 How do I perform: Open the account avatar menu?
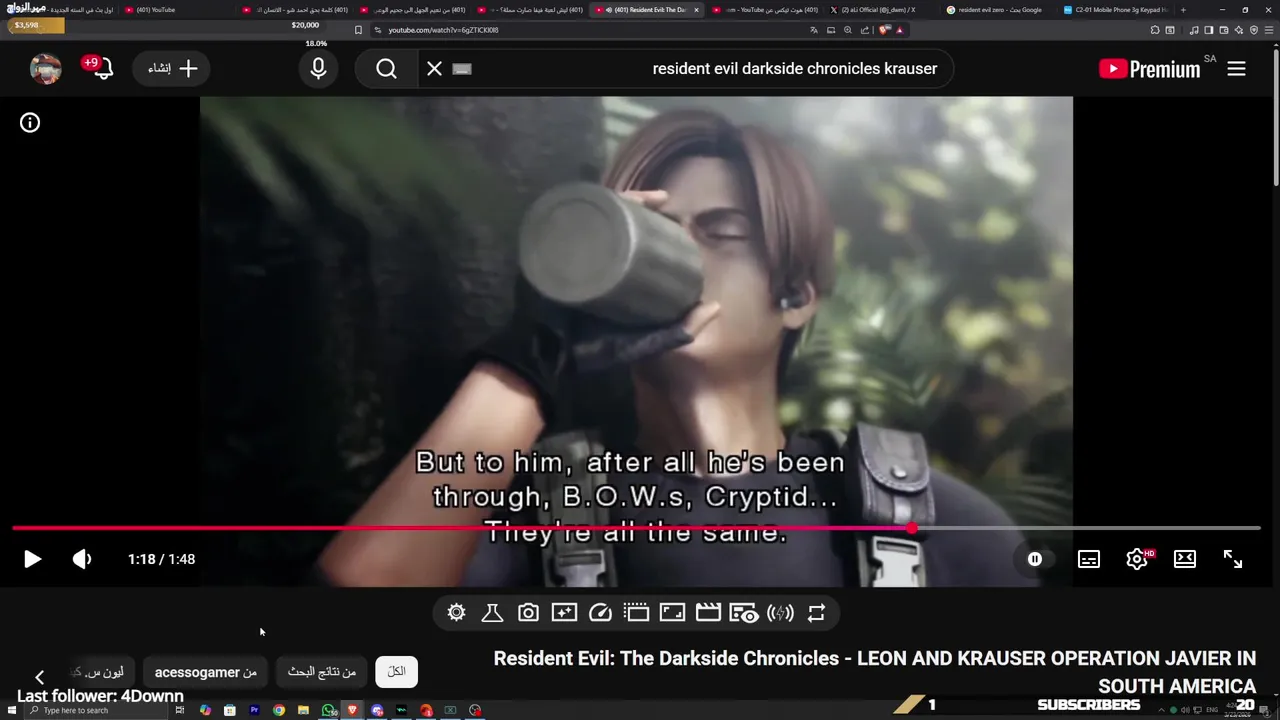pyautogui.click(x=46, y=69)
